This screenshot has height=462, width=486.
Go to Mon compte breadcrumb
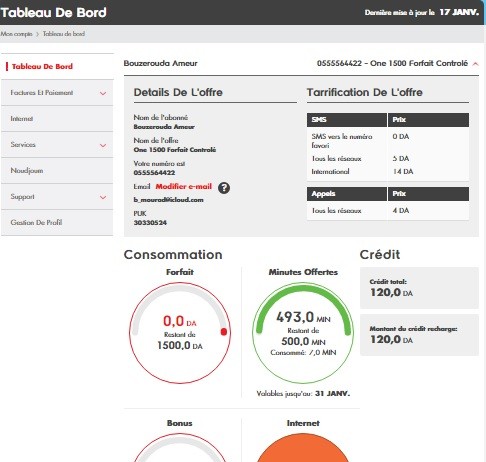pyautogui.click(x=16, y=34)
